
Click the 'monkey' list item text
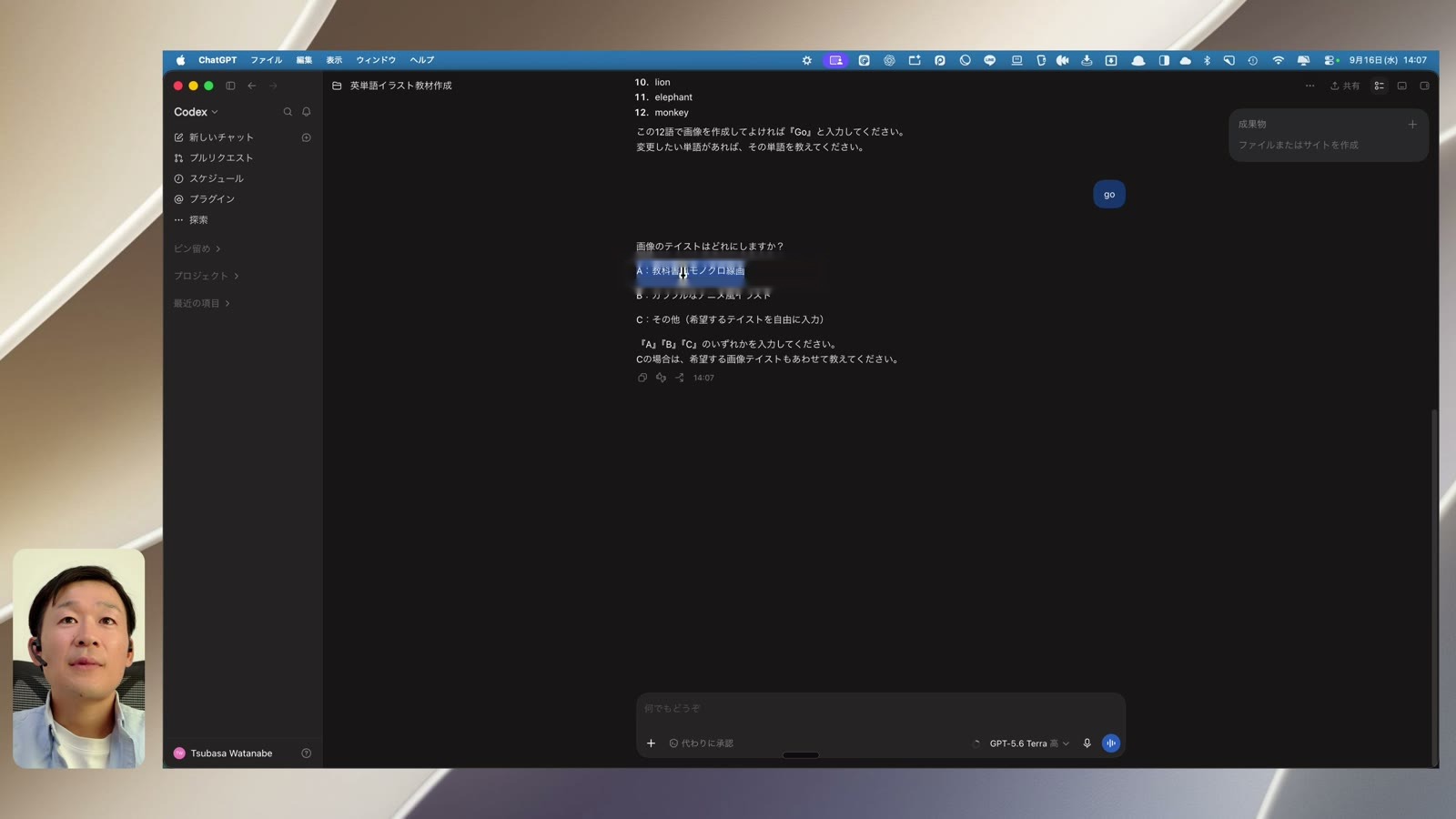pyautogui.click(x=672, y=113)
